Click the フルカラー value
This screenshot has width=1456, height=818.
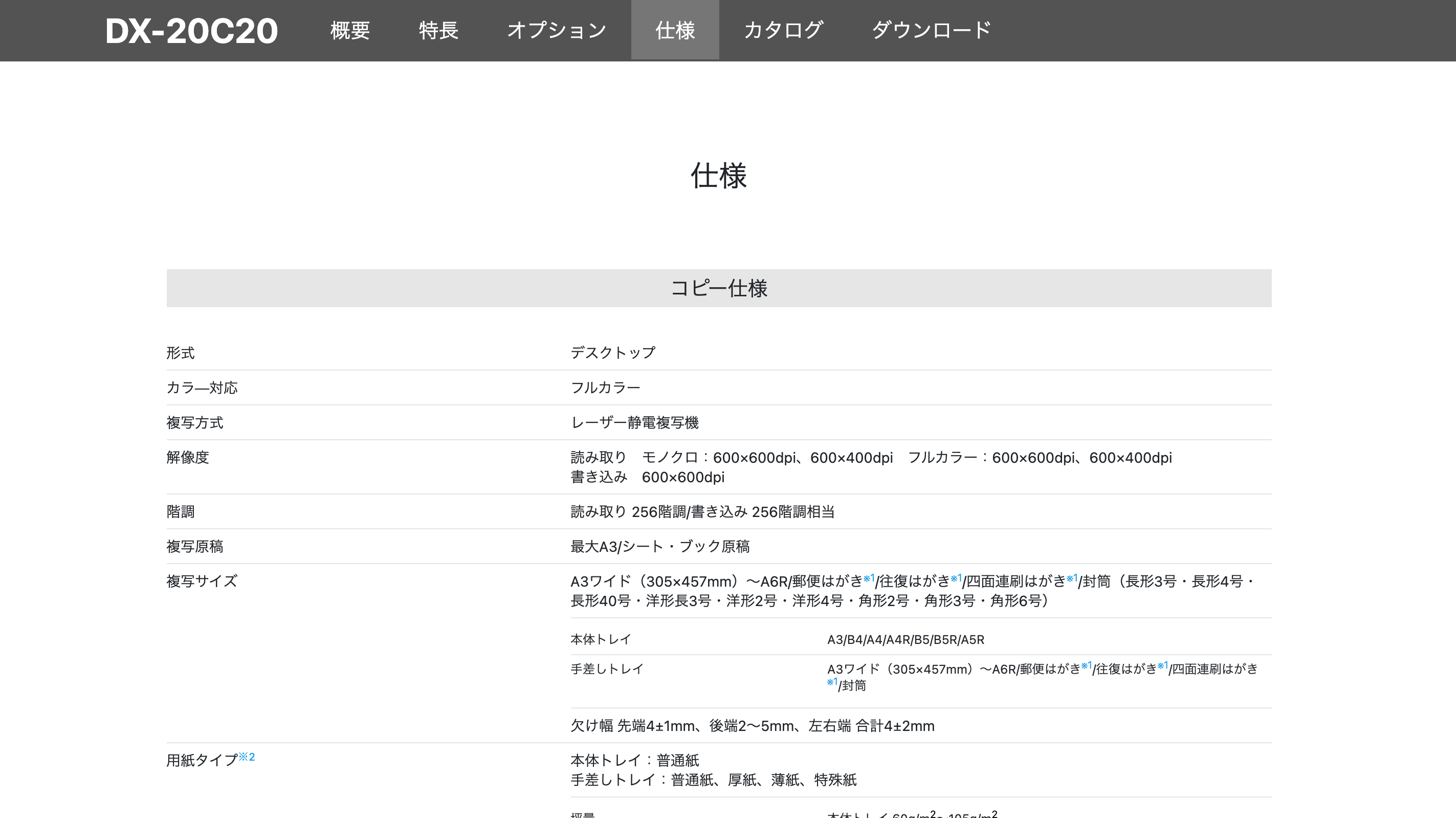pyautogui.click(x=605, y=388)
